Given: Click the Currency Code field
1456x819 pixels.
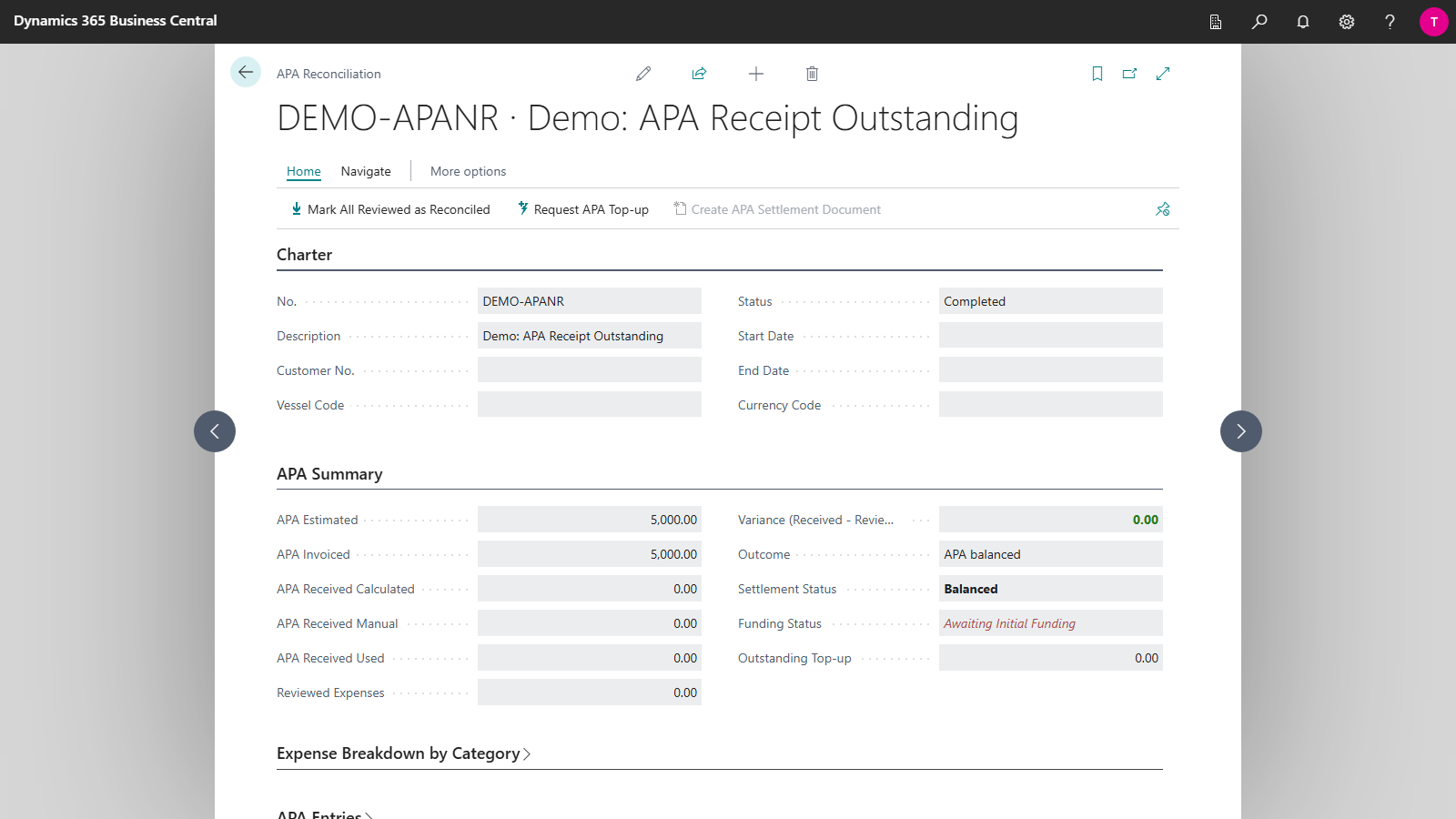Looking at the screenshot, I should (x=1051, y=405).
